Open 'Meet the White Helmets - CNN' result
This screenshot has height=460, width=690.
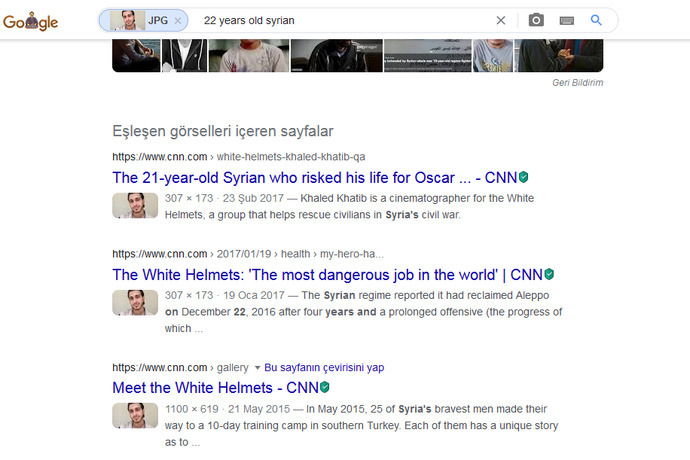point(215,388)
